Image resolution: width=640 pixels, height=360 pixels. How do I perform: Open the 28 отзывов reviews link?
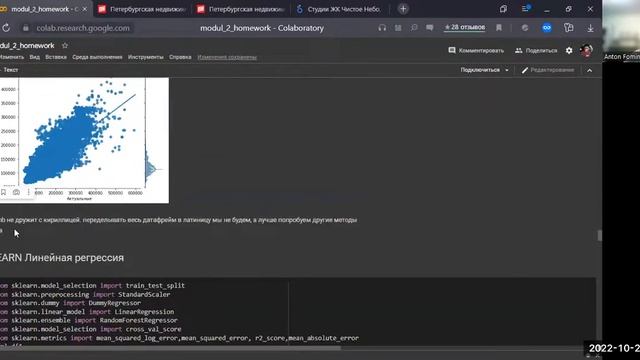click(465, 27)
